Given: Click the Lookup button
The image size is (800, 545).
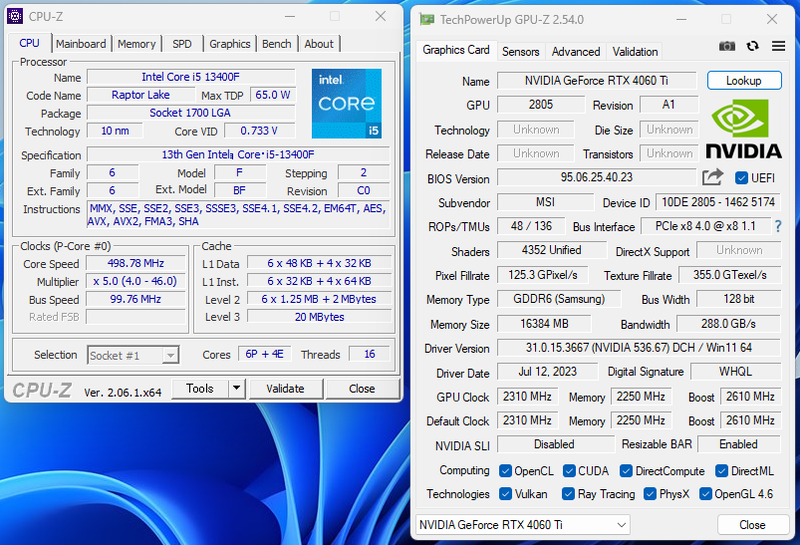Looking at the screenshot, I should tap(743, 81).
